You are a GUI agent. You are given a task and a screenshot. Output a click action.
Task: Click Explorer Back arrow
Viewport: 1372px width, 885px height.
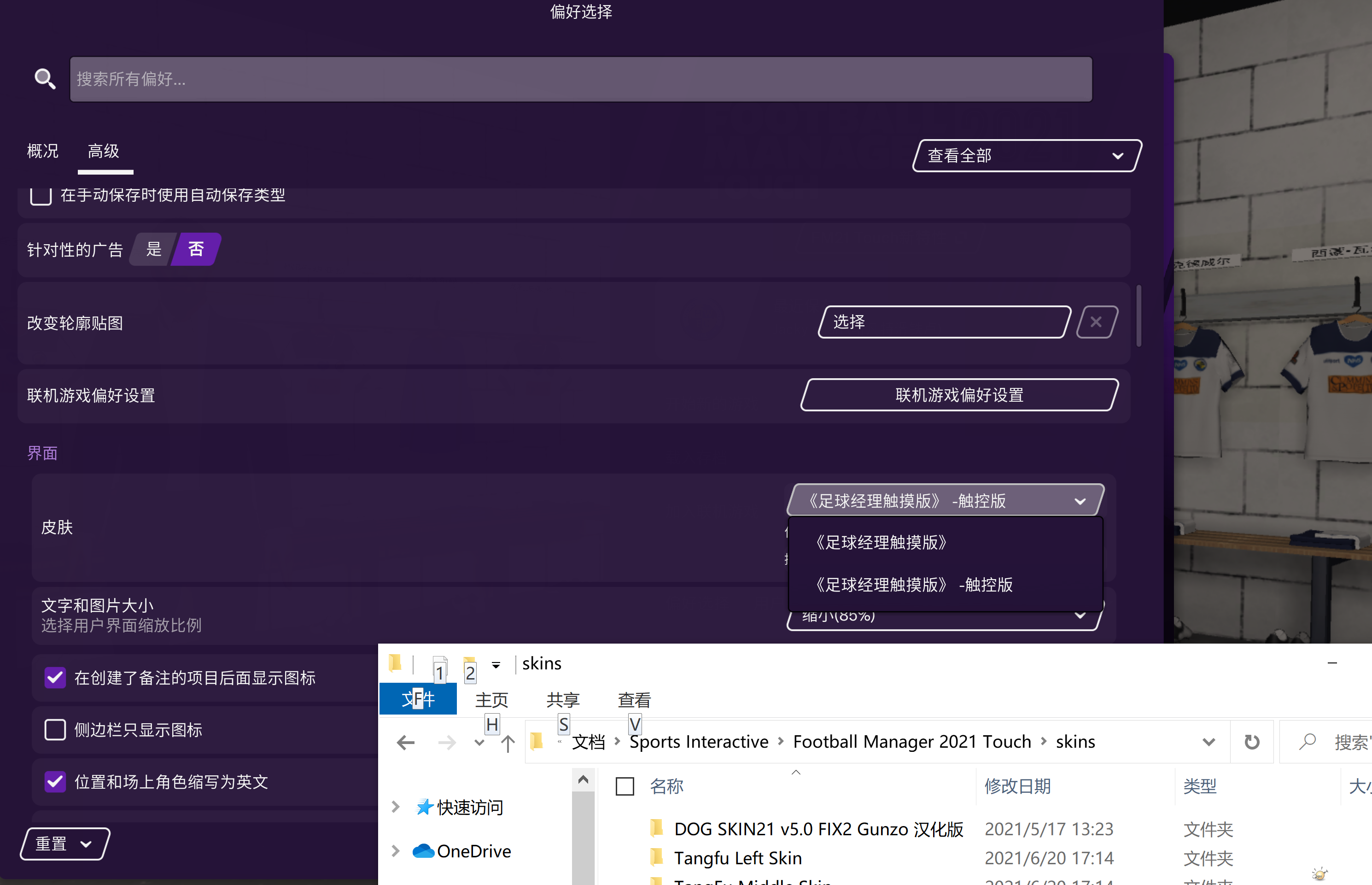(406, 743)
